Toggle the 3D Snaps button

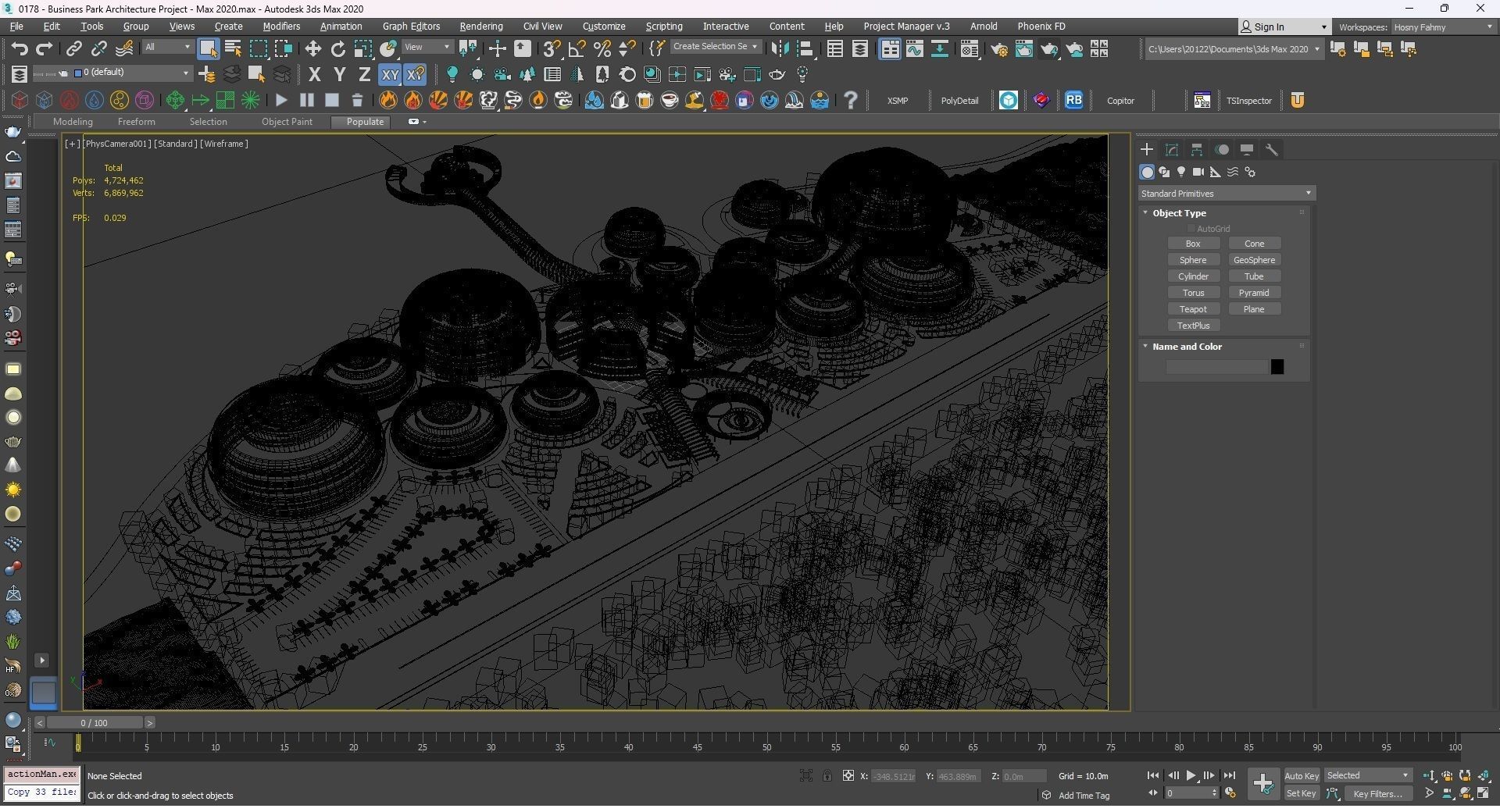click(x=552, y=49)
